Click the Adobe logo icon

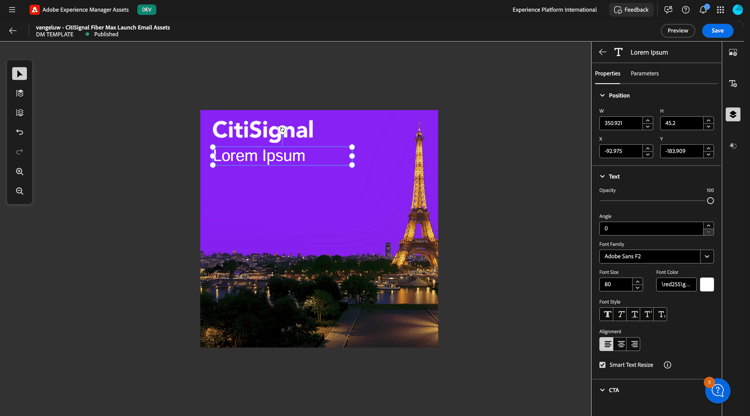[34, 10]
